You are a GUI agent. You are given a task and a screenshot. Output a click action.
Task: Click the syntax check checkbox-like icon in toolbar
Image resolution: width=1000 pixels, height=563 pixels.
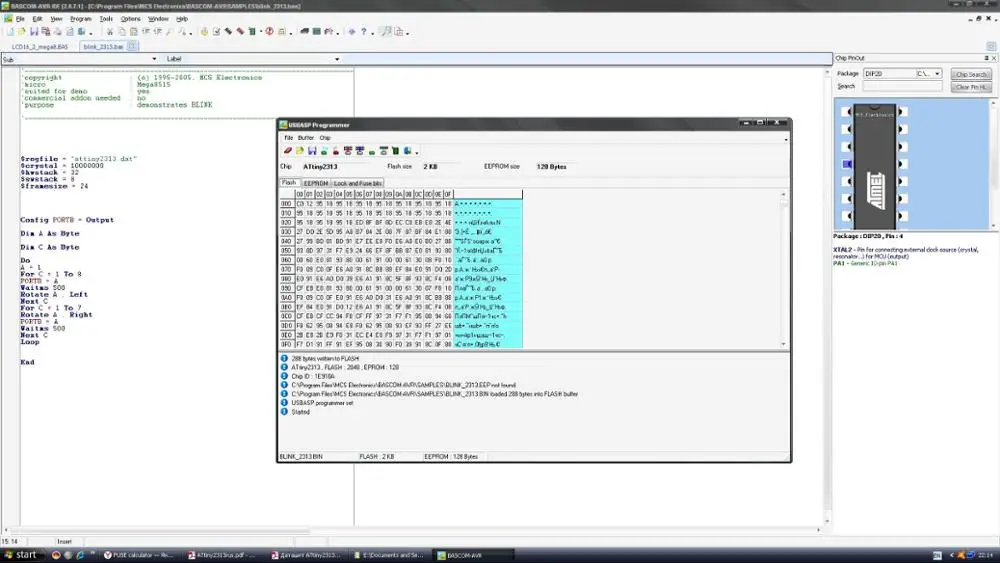point(216,31)
